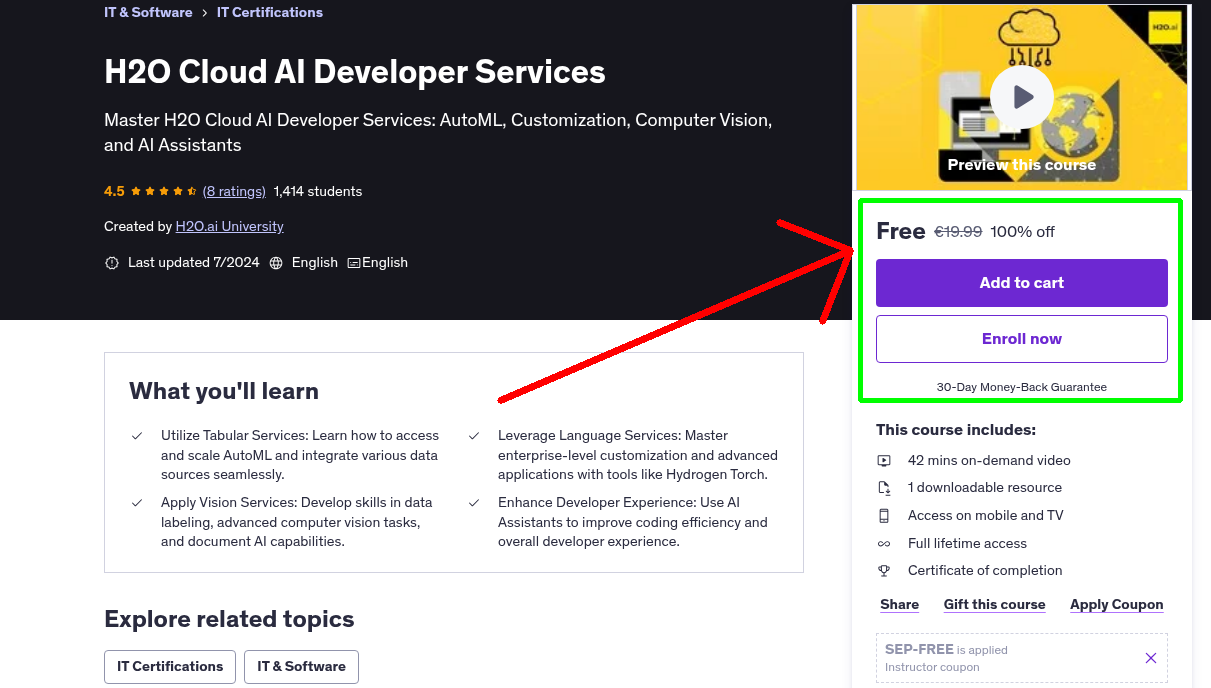
Task: Click the infinity lifetime access icon
Action: tap(884, 543)
